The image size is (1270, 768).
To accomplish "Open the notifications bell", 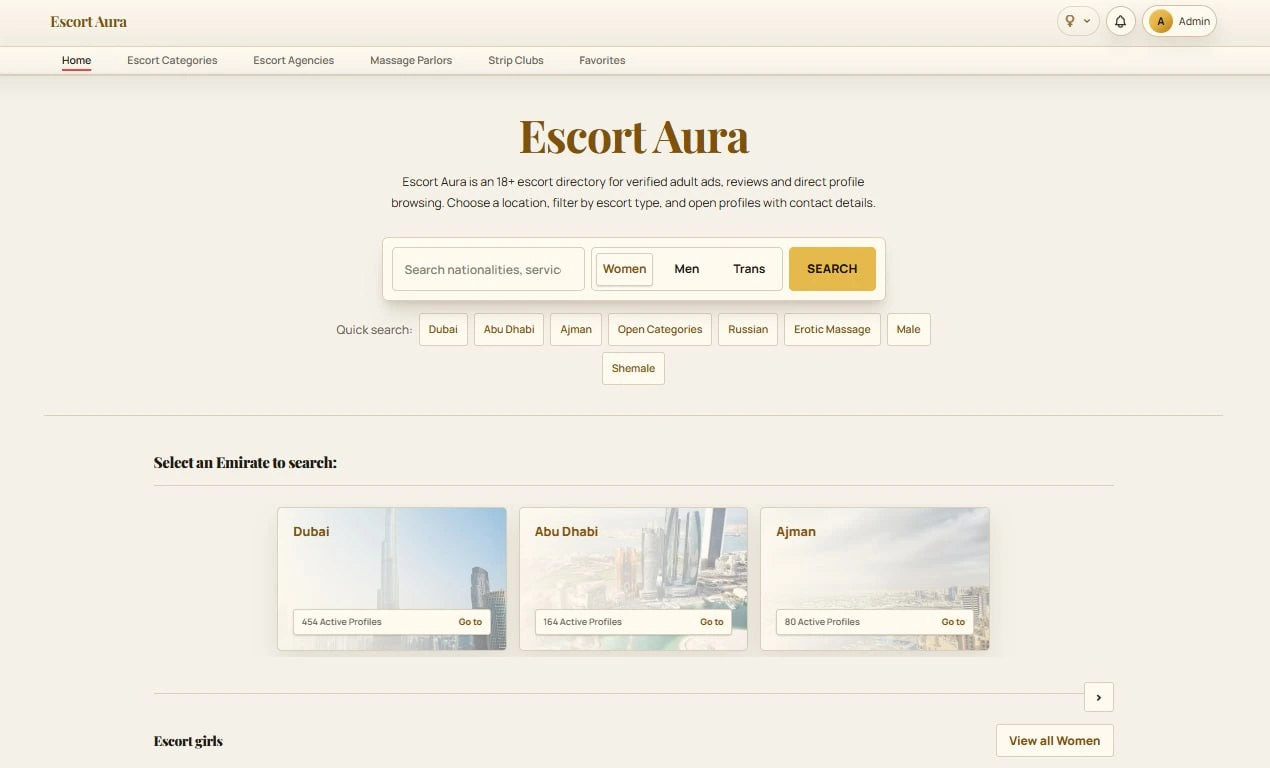I will [1121, 21].
